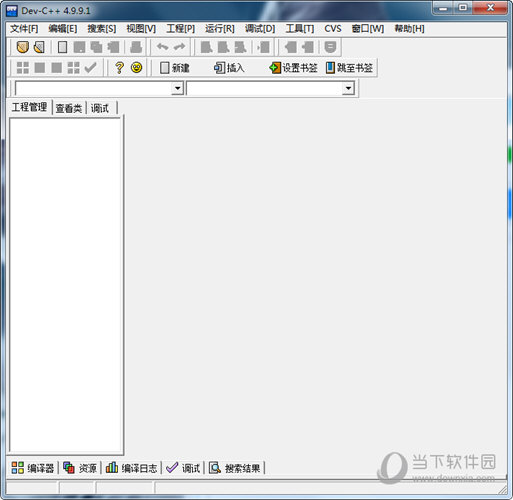Click the Dev-C++ title bar app icon
The width and height of the screenshot is (513, 500).
[11, 11]
